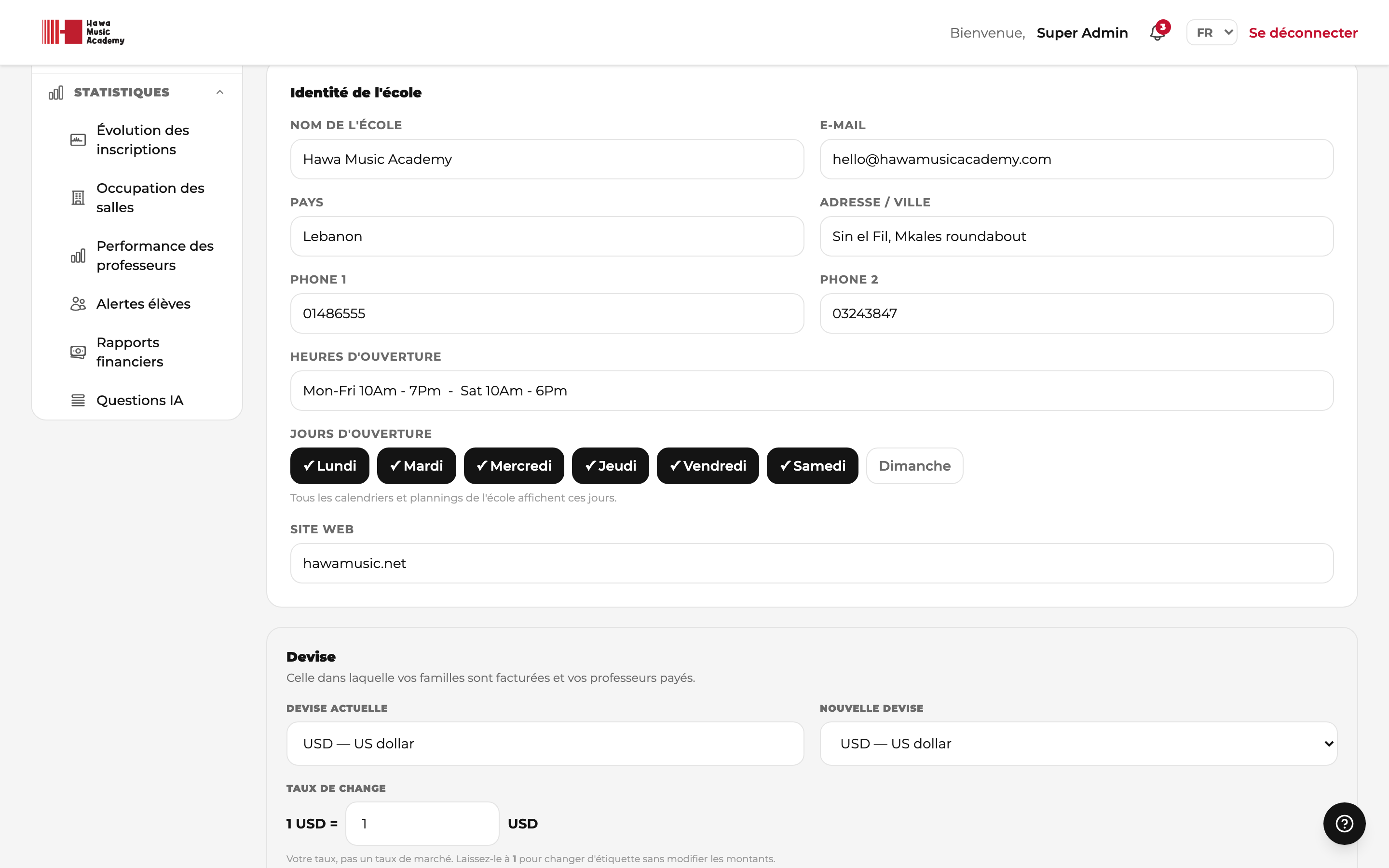This screenshot has width=1389, height=868.
Task: Open the notifications bell
Action: (x=1157, y=32)
